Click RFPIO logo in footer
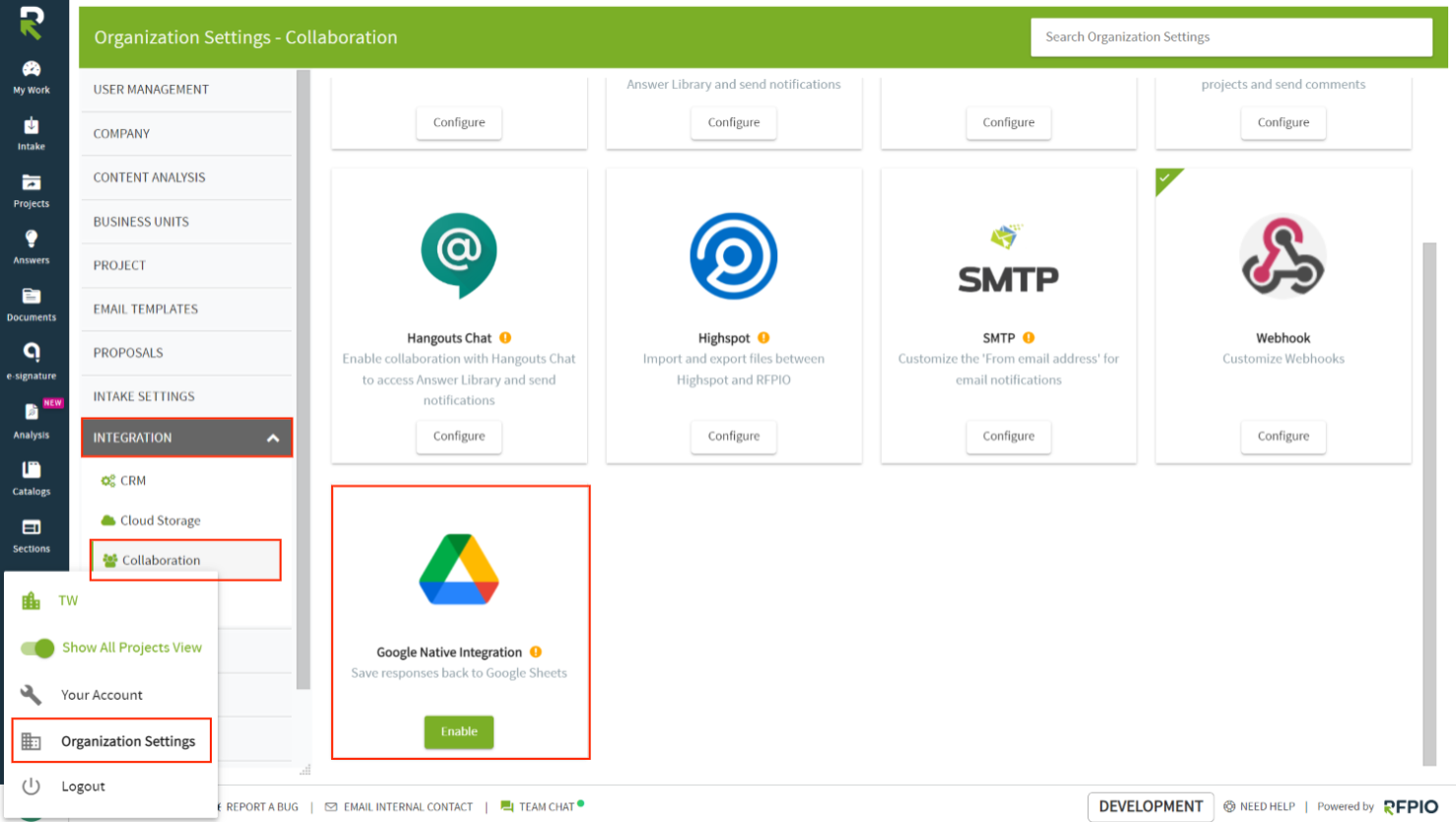Screen dimensions: 1456x822 click(1411, 806)
